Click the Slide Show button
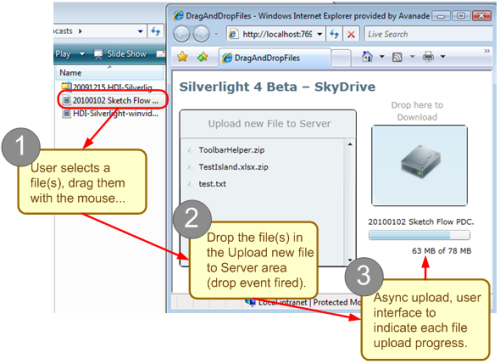500x364 pixels. coord(120,54)
